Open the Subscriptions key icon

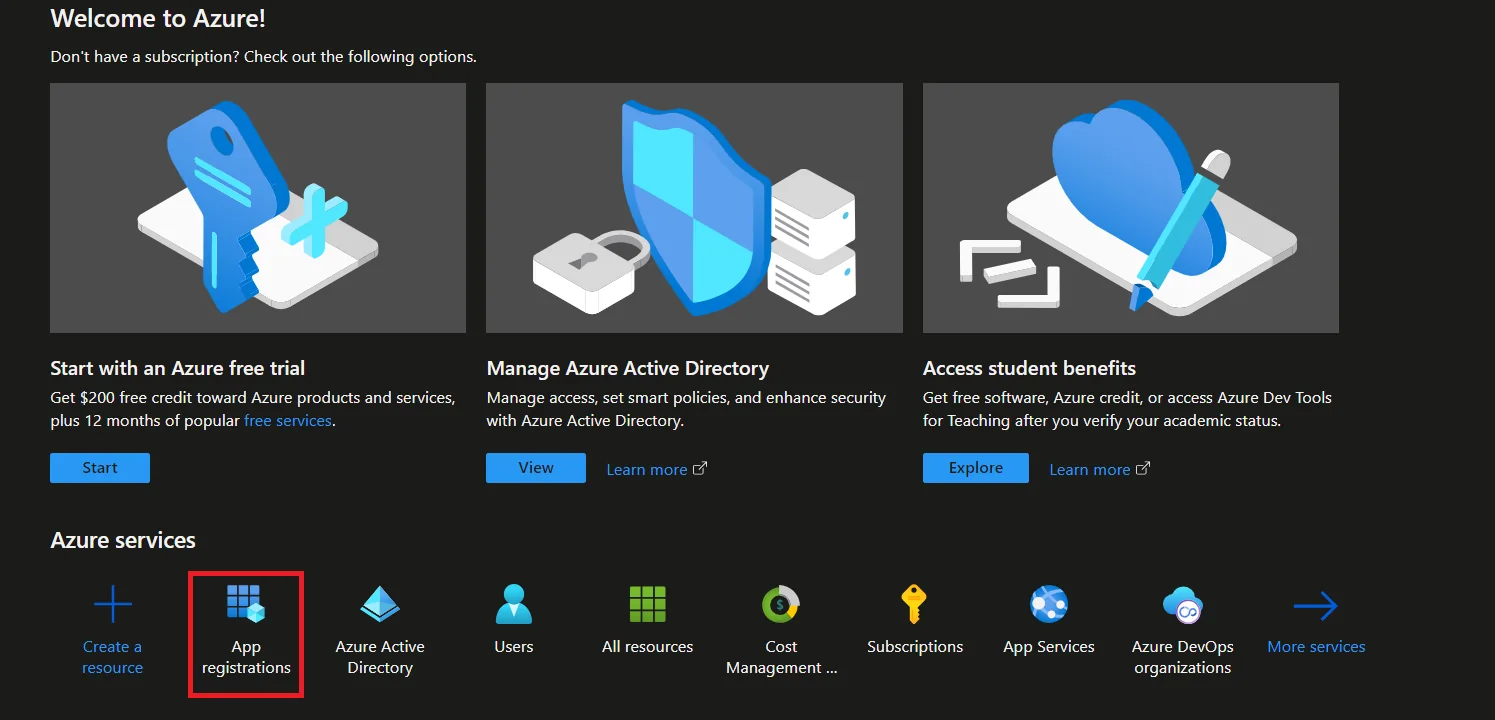pyautogui.click(x=914, y=605)
